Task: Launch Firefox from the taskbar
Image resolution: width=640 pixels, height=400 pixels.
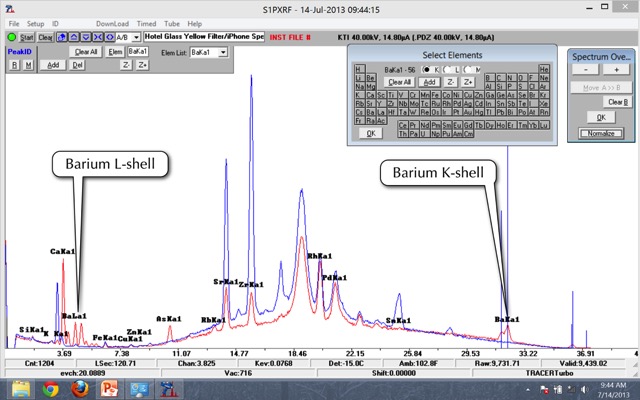Action: point(80,388)
